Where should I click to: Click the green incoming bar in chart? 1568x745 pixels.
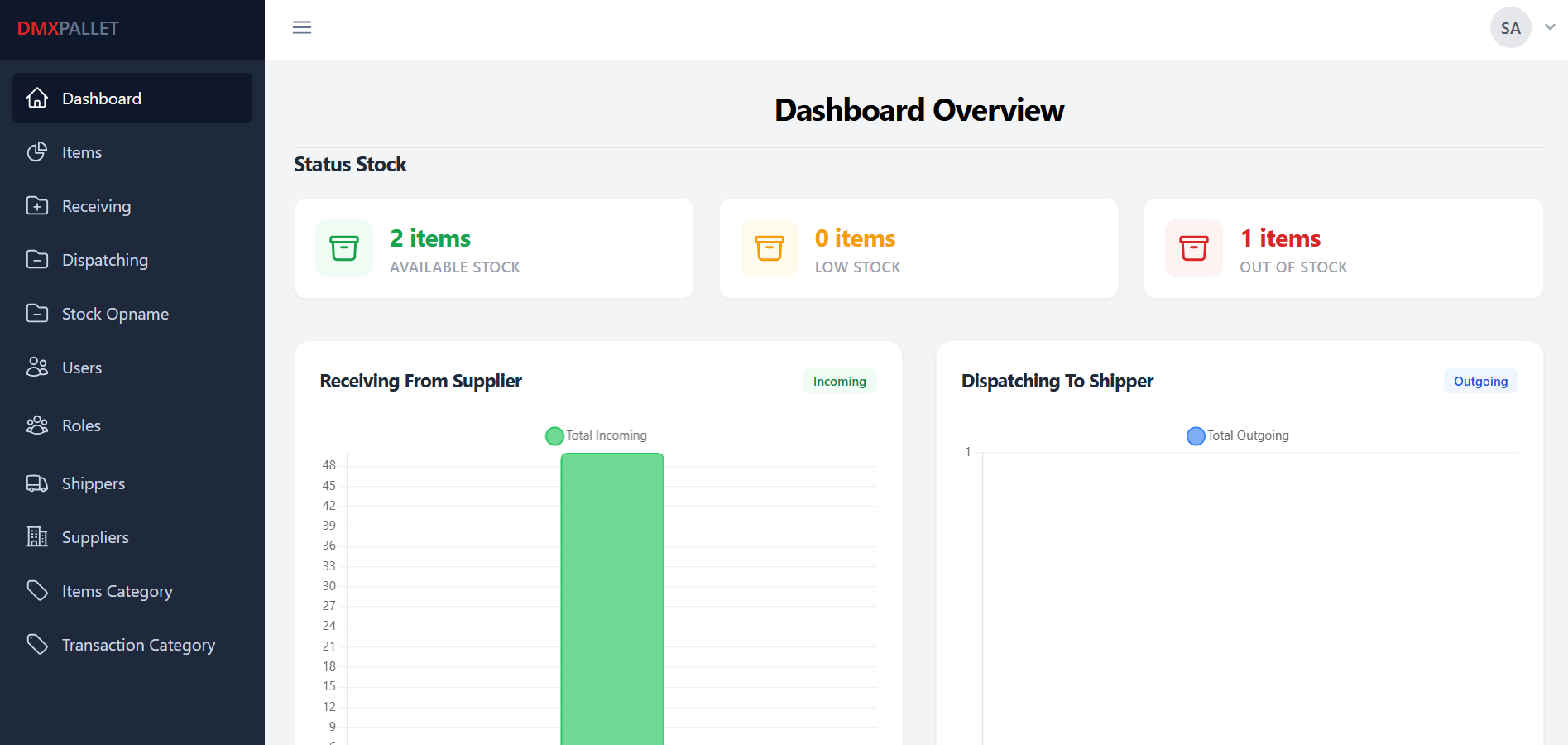click(612, 598)
